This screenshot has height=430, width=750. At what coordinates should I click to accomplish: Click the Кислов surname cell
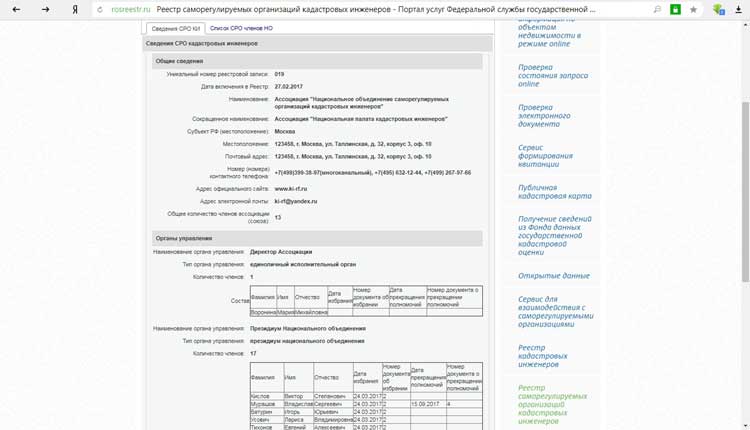tap(266, 397)
